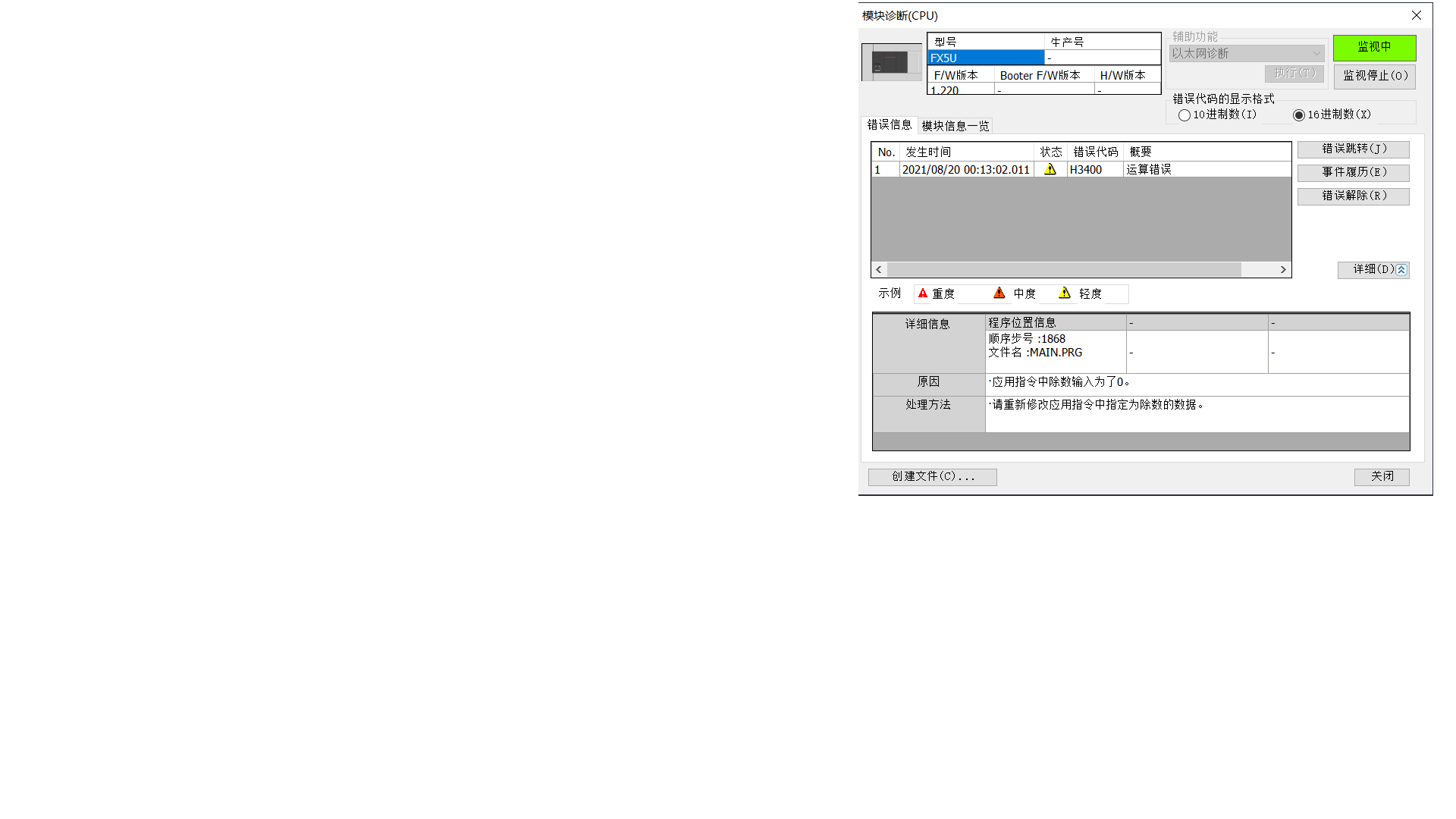This screenshot has height=819, width=1456.
Task: Click the yellow warning icon in error row
Action: [x=1050, y=169]
